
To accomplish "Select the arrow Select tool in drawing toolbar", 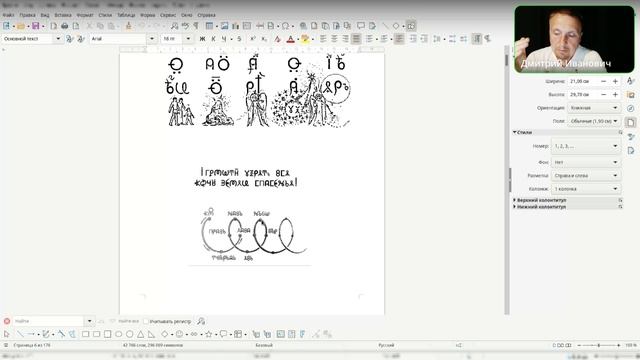I will [7, 334].
